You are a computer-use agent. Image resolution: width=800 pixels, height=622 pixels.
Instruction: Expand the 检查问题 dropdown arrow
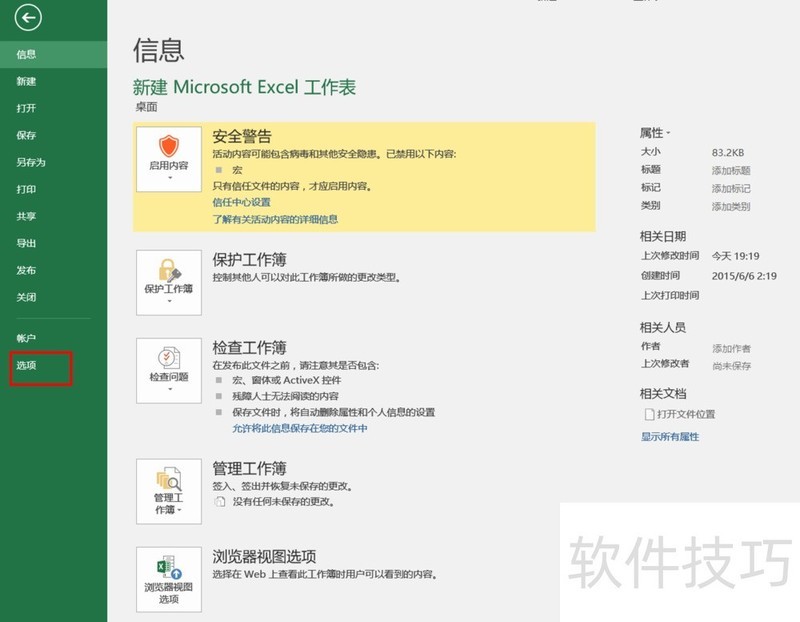pyautogui.click(x=169, y=389)
